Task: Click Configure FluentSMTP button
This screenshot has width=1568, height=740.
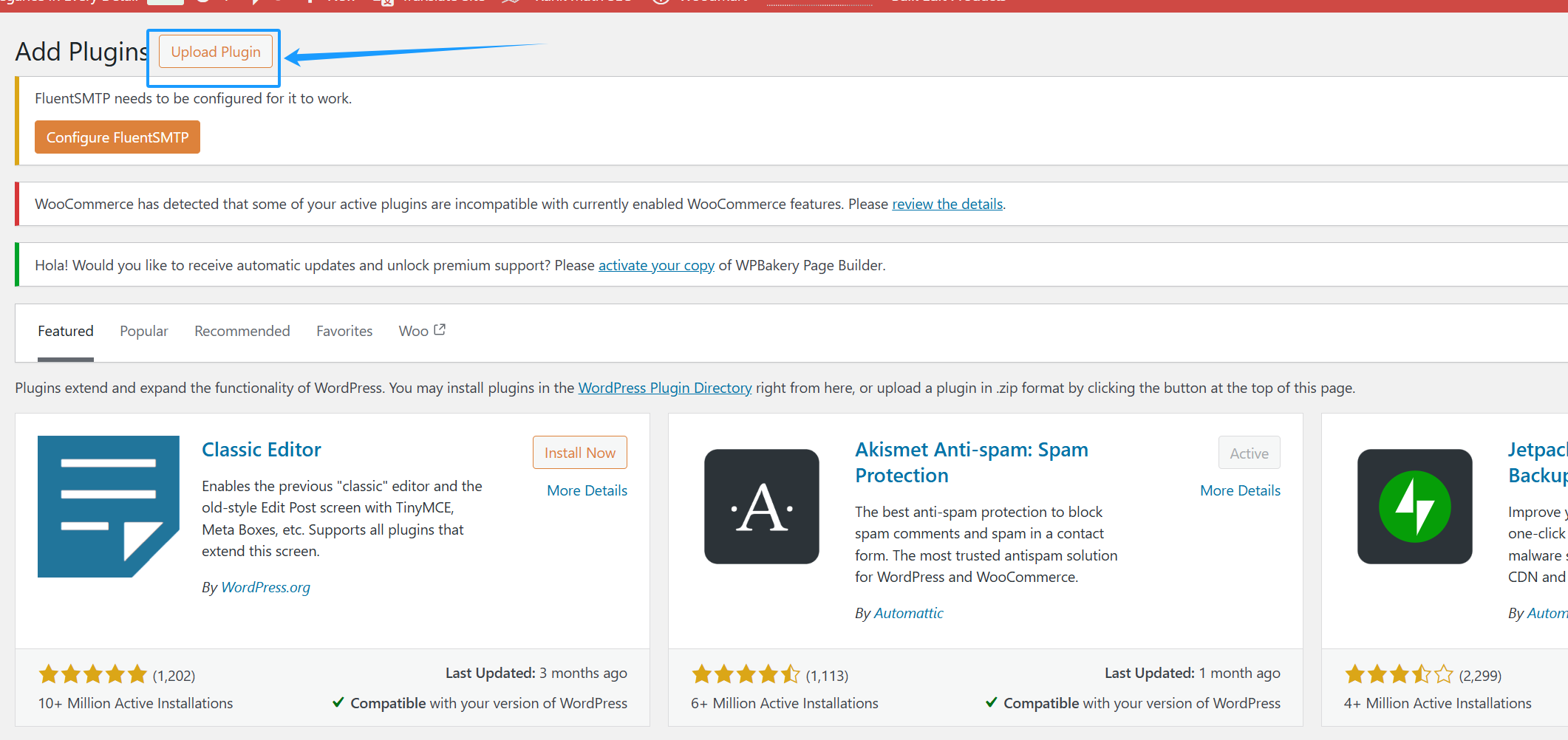Action: point(117,137)
